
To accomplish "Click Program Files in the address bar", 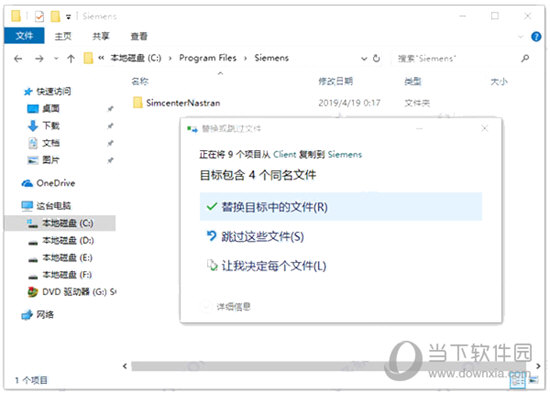I will pos(208,58).
